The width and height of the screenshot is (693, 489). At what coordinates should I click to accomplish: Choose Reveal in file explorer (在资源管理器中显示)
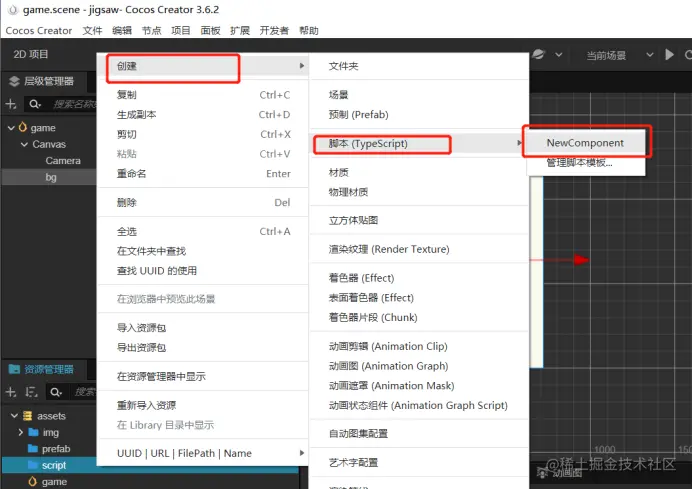tap(203, 376)
